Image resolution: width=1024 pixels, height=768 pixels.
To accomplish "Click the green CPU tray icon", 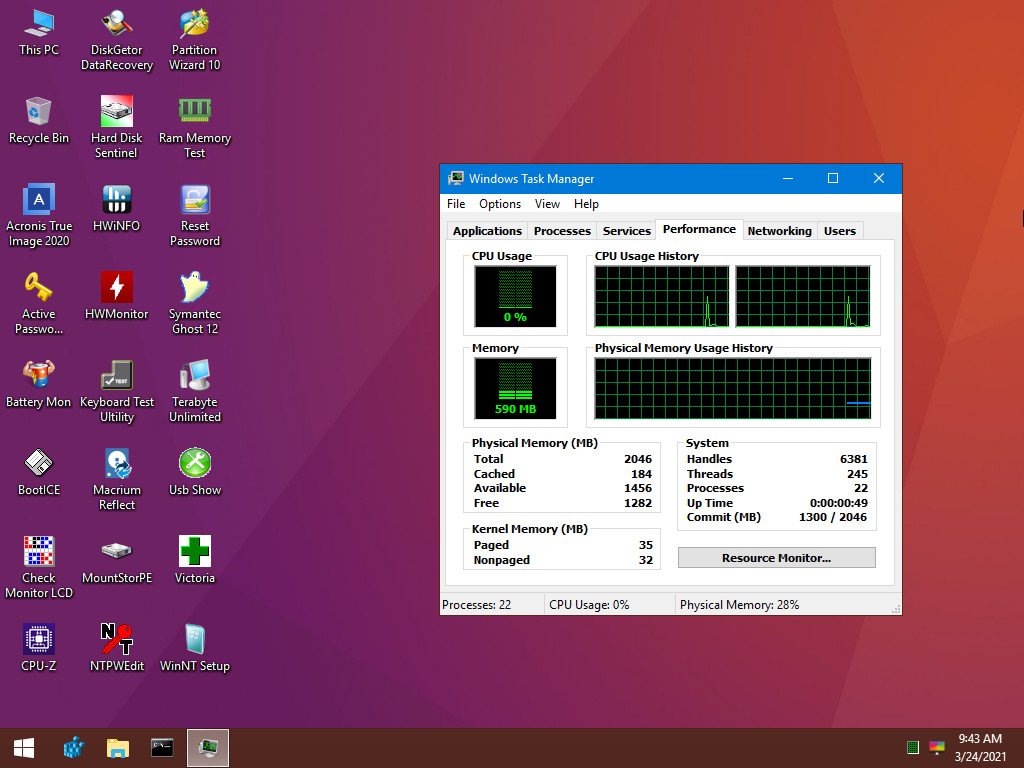I will click(913, 747).
